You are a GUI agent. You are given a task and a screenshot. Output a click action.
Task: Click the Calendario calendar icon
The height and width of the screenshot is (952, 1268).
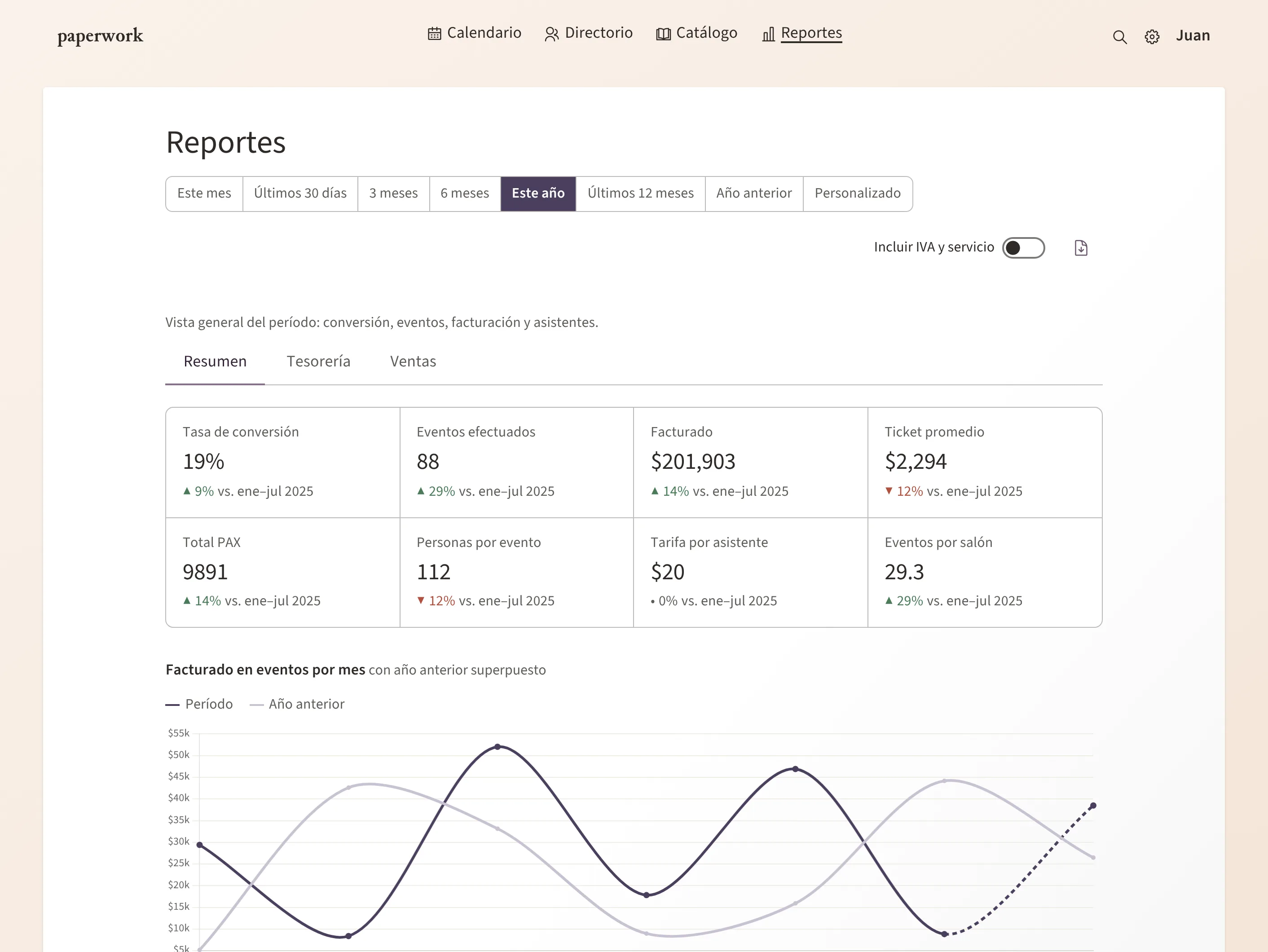(x=435, y=34)
